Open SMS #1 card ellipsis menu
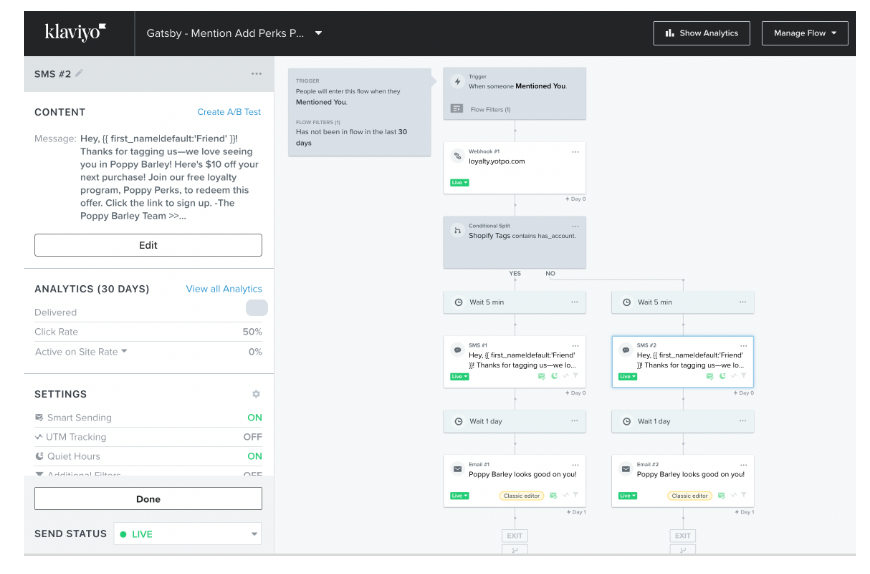The image size is (870, 574). tap(575, 346)
